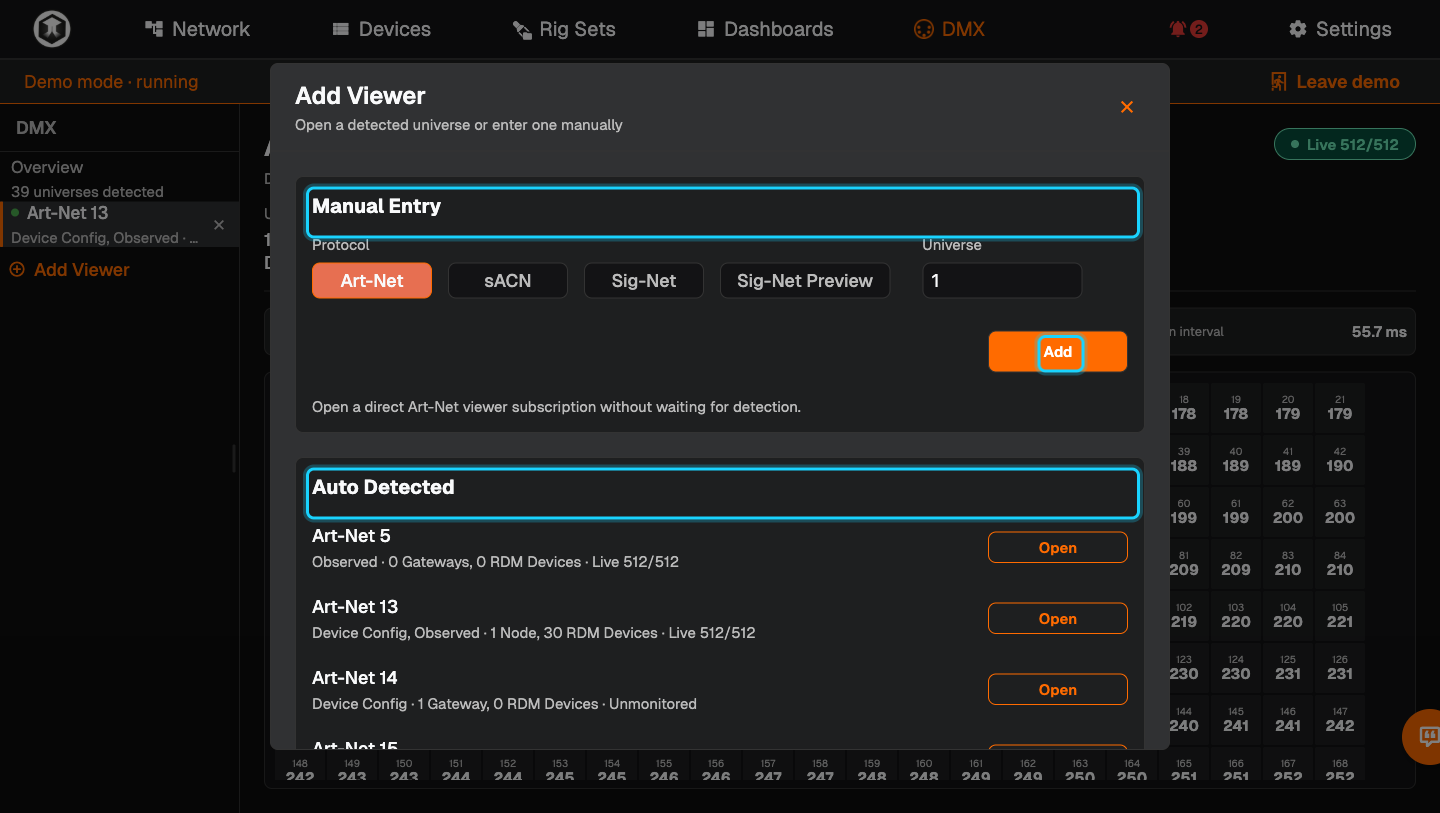This screenshot has height=813, width=1440.
Task: Go to the Dashboards tab
Action: click(765, 29)
